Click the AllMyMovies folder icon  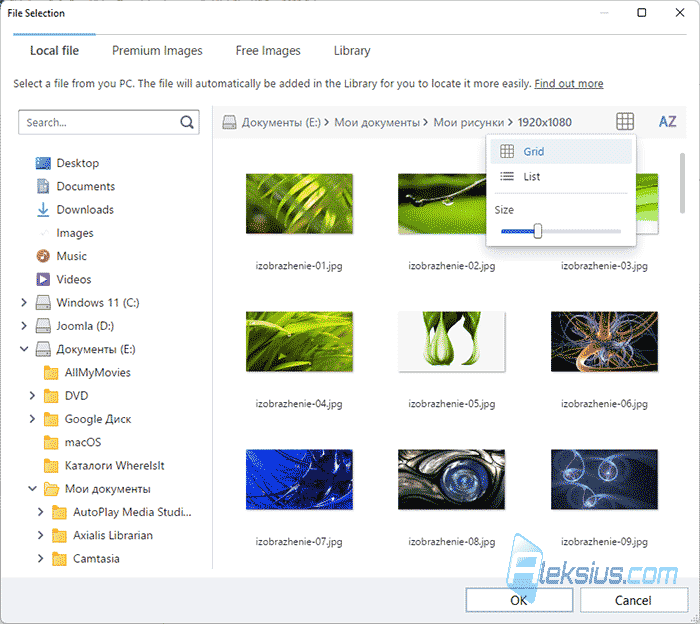coord(51,373)
